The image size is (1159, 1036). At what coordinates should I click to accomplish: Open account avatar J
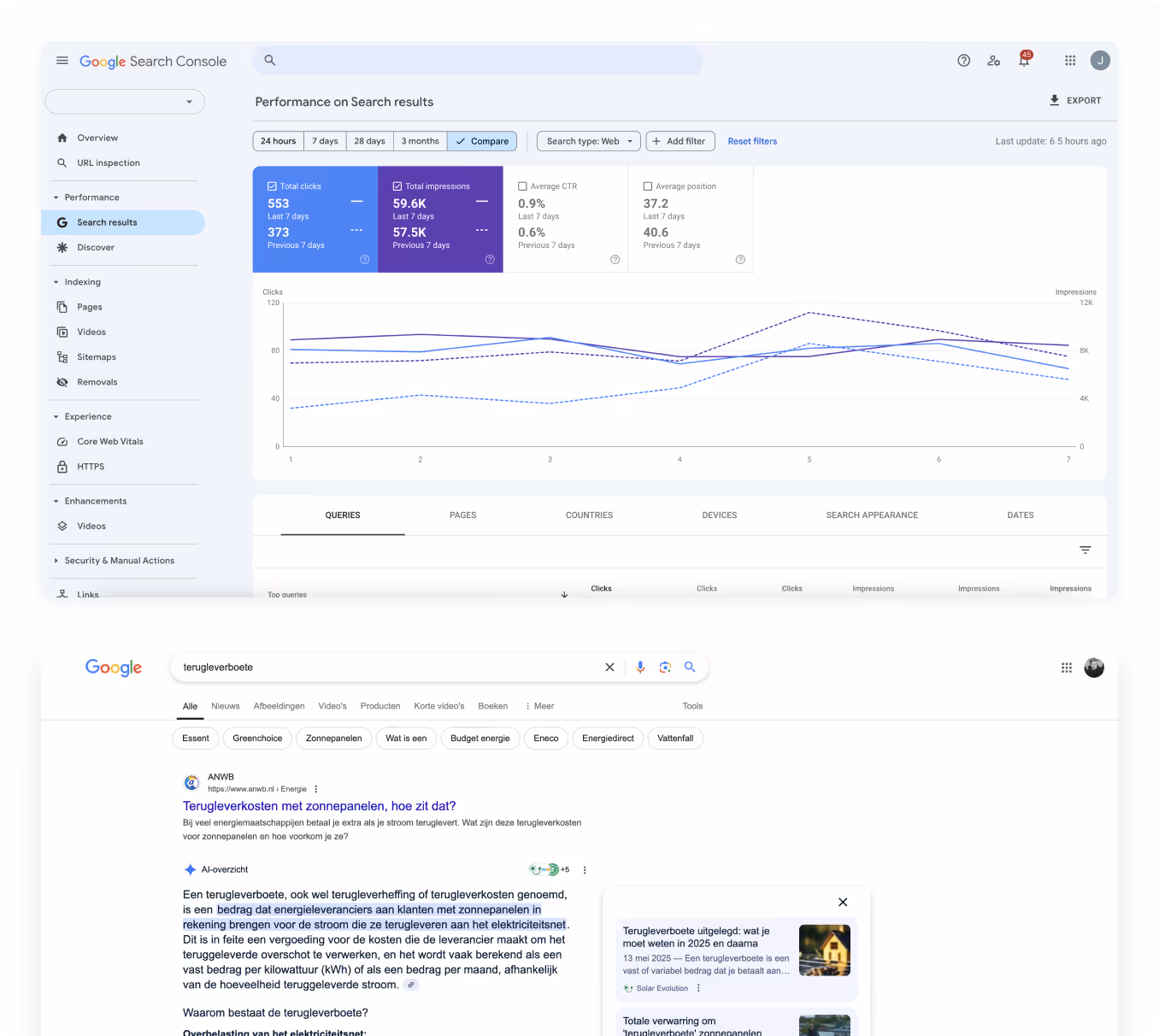click(x=1101, y=61)
